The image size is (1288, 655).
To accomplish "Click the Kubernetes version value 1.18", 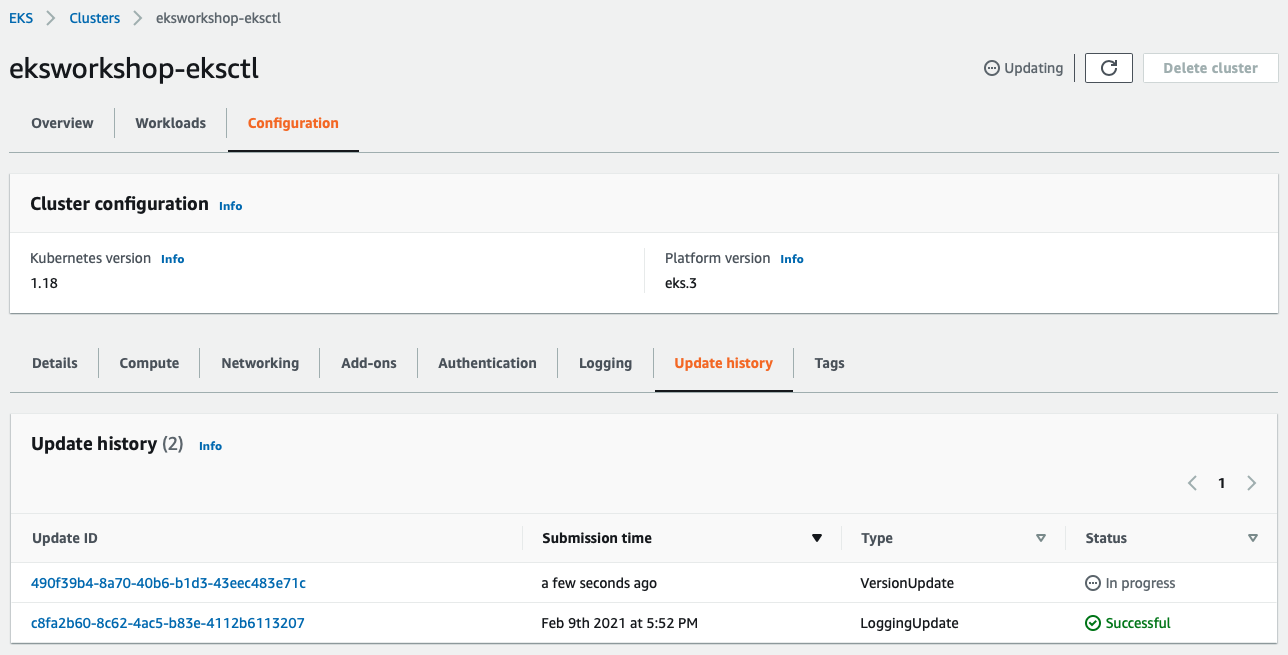I will click(x=44, y=283).
